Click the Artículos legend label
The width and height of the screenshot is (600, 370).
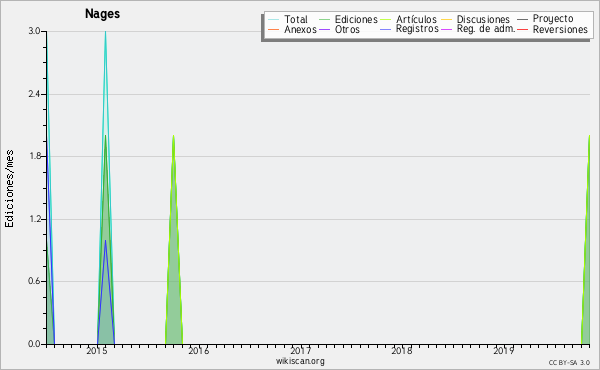tap(416, 20)
